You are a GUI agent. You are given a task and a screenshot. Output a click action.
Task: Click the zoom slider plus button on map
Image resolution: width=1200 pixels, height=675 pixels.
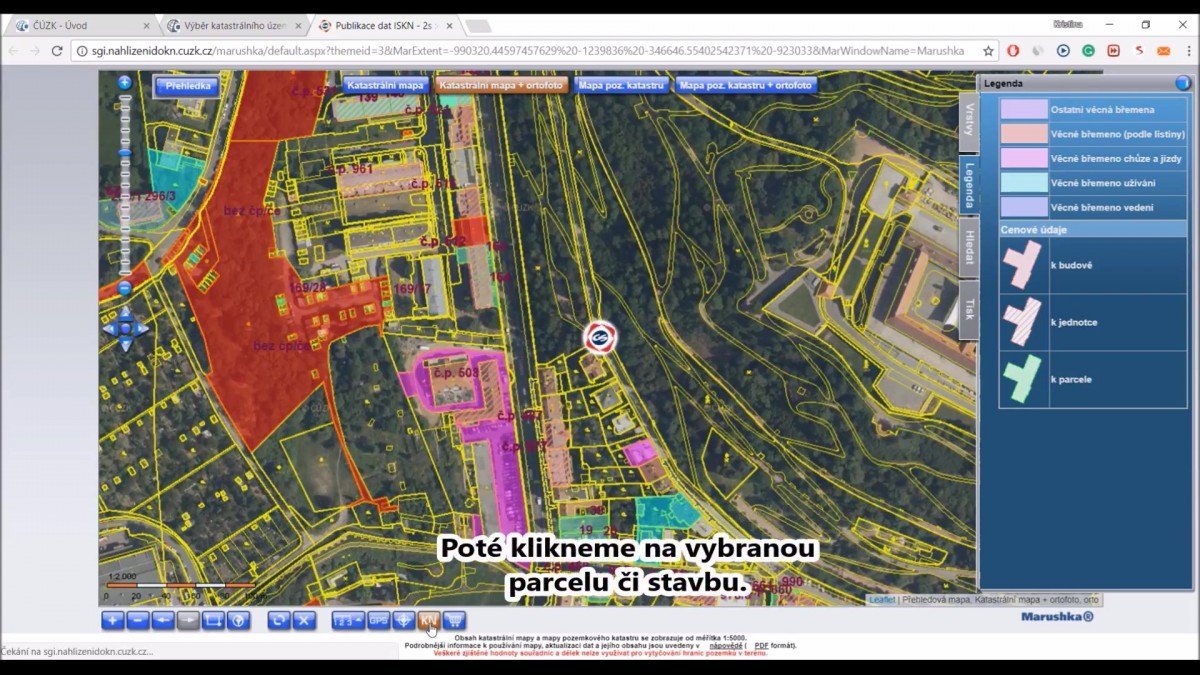(x=125, y=82)
